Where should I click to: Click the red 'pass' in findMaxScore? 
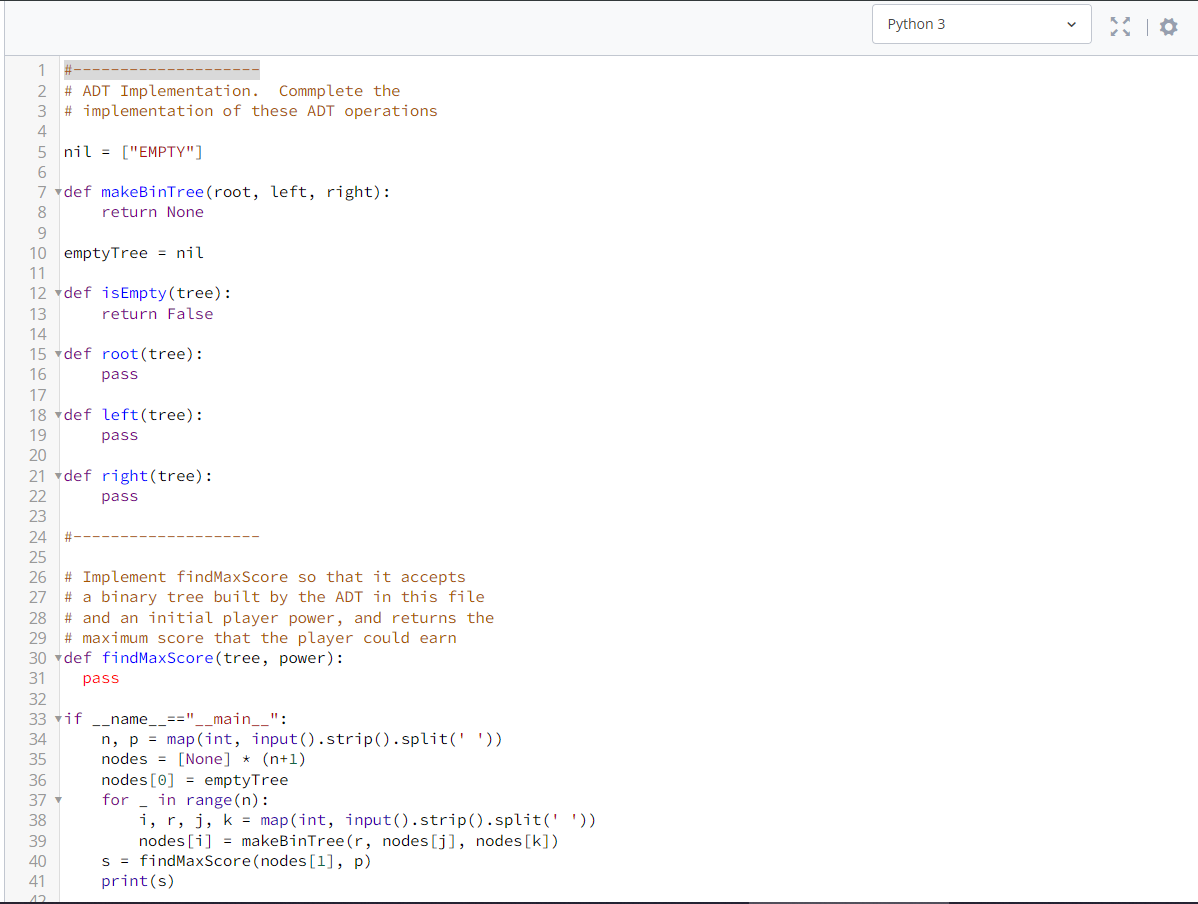point(101,679)
